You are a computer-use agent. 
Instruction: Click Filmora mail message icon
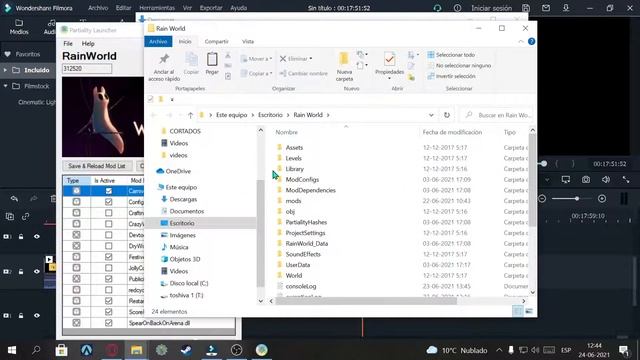coord(546,8)
